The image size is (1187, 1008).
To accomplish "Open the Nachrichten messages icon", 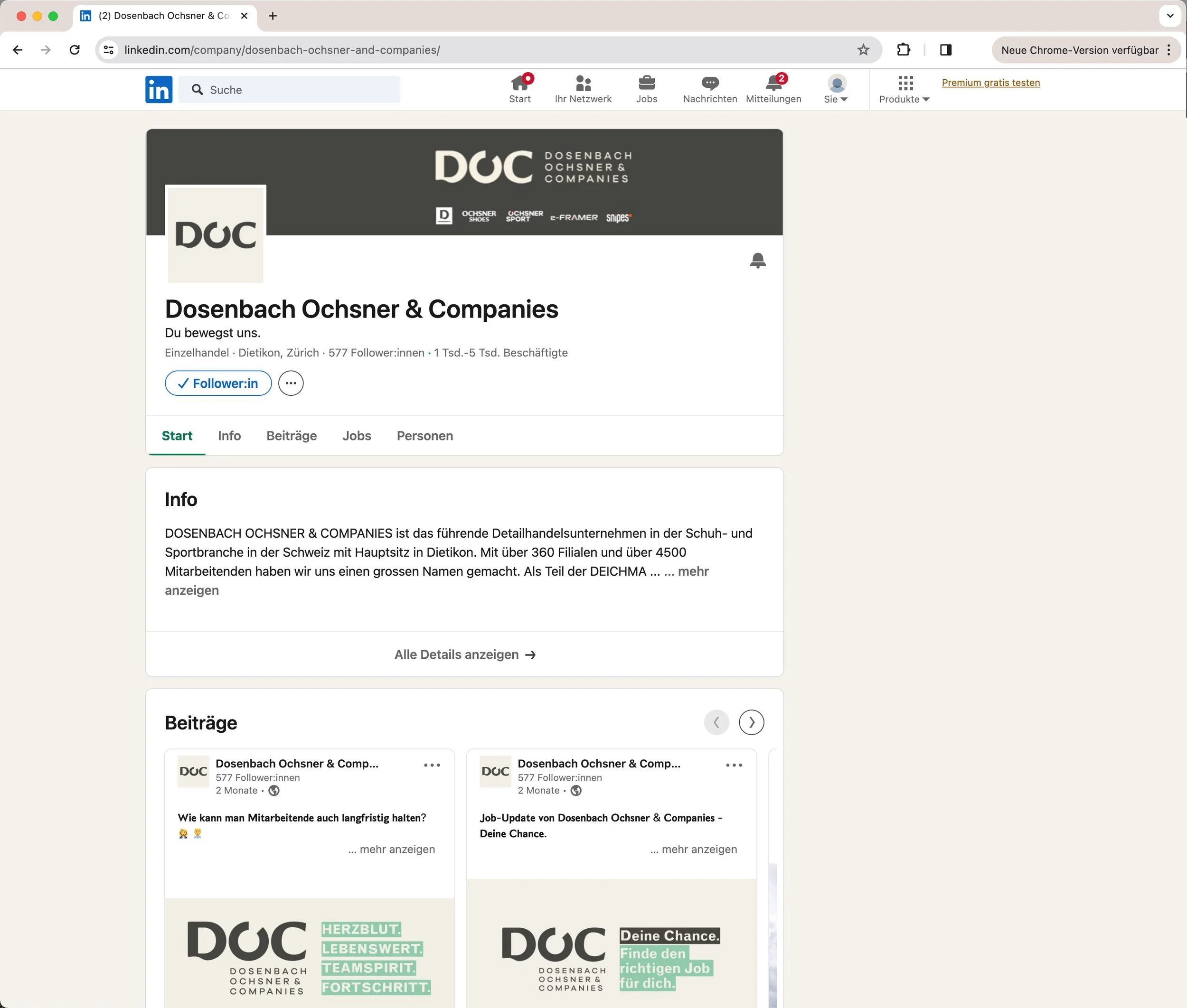I will [709, 84].
